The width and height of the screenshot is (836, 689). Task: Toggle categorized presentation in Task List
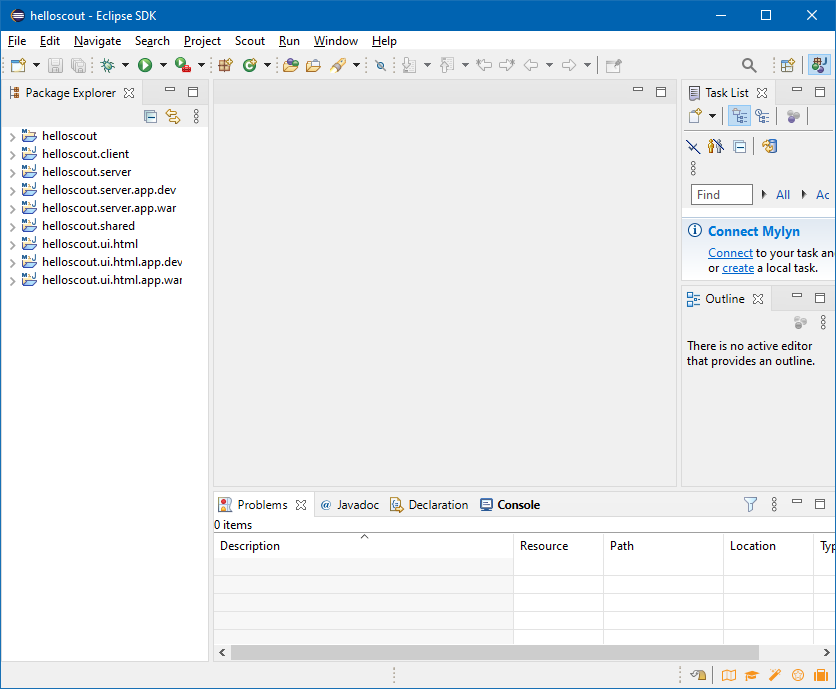tap(739, 115)
